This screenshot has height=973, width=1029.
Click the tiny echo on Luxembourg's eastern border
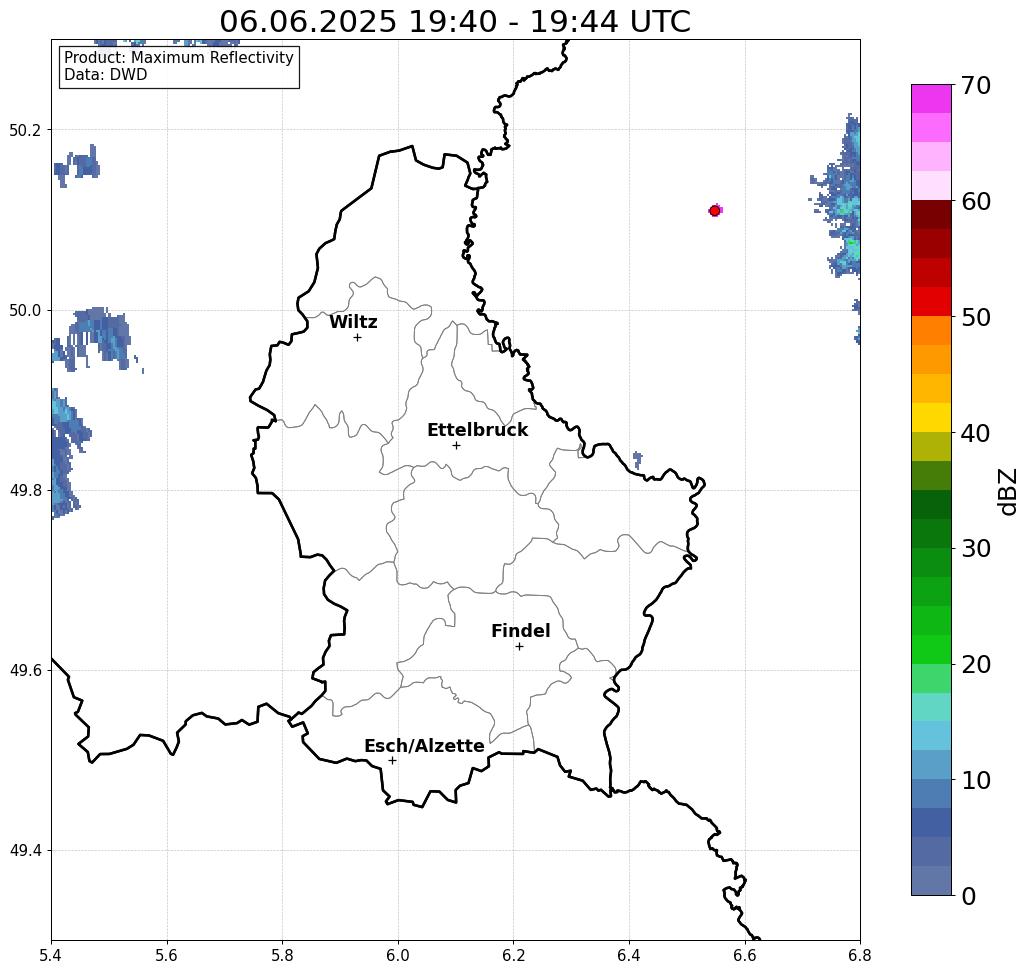coord(637,459)
